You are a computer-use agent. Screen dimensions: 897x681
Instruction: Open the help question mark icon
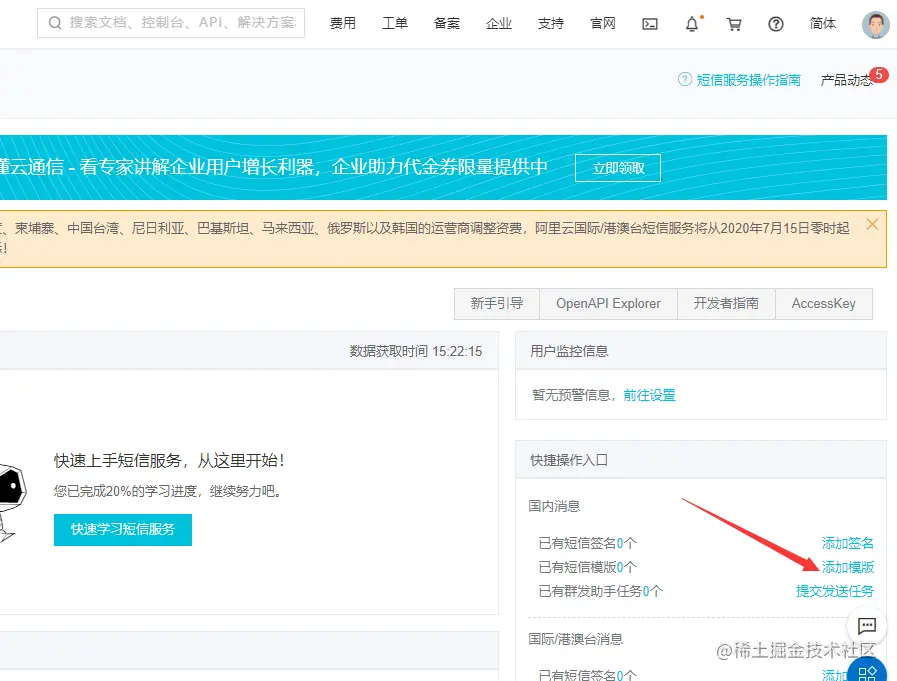[x=776, y=24]
